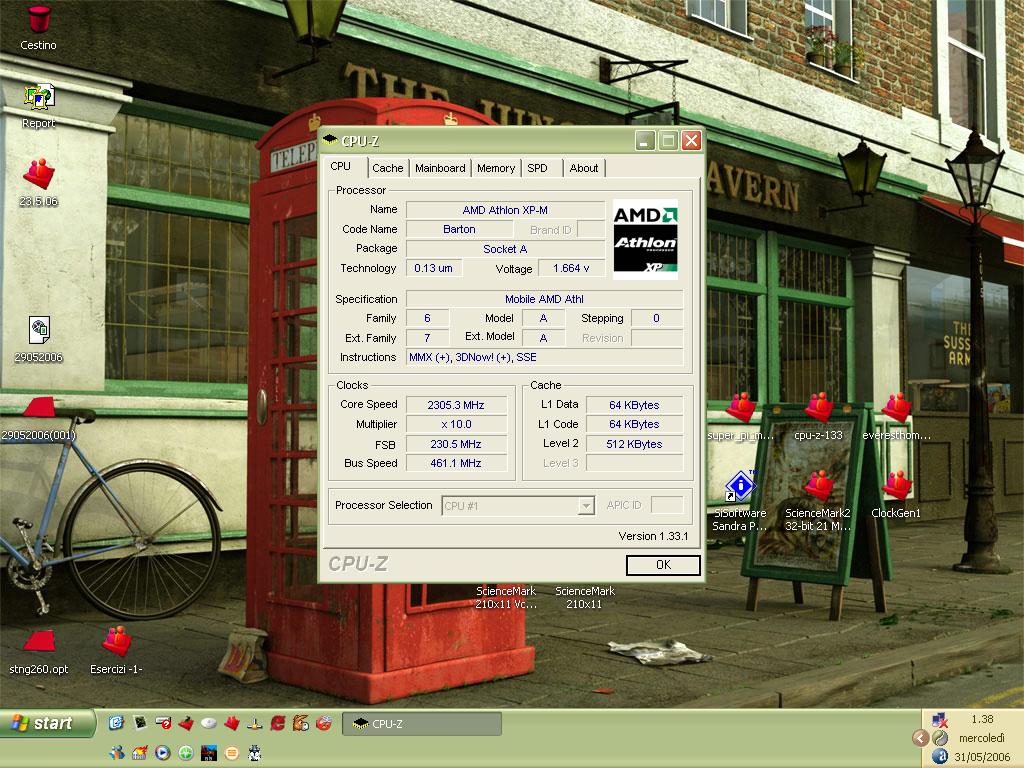Image resolution: width=1024 pixels, height=768 pixels.
Task: Click the Bus Speed value '461.1 MHz'
Action: point(456,463)
